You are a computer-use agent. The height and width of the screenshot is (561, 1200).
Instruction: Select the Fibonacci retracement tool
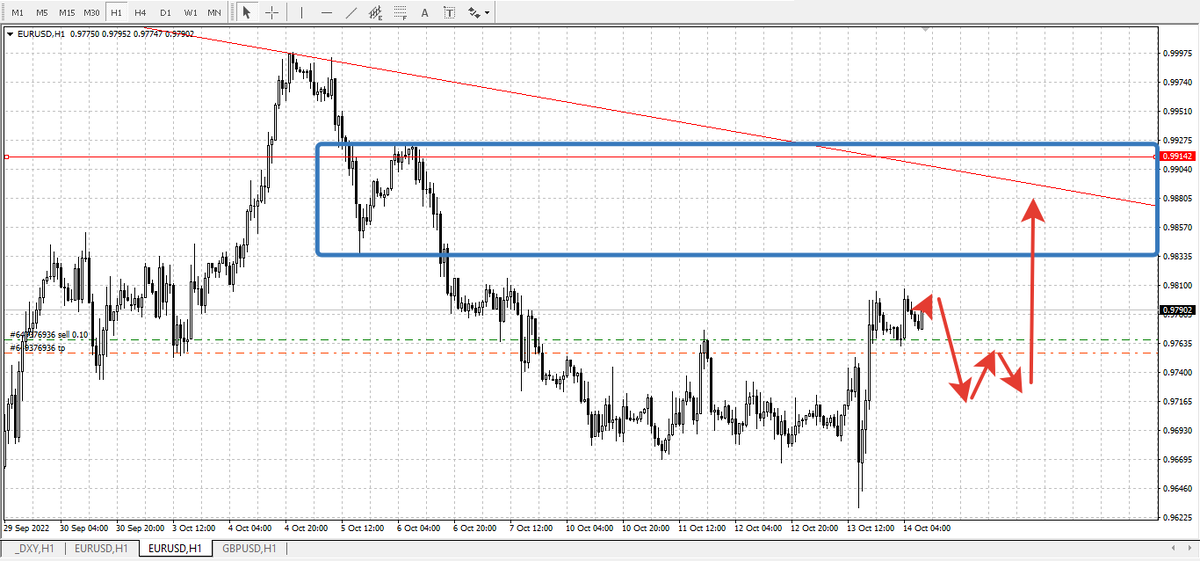400,13
